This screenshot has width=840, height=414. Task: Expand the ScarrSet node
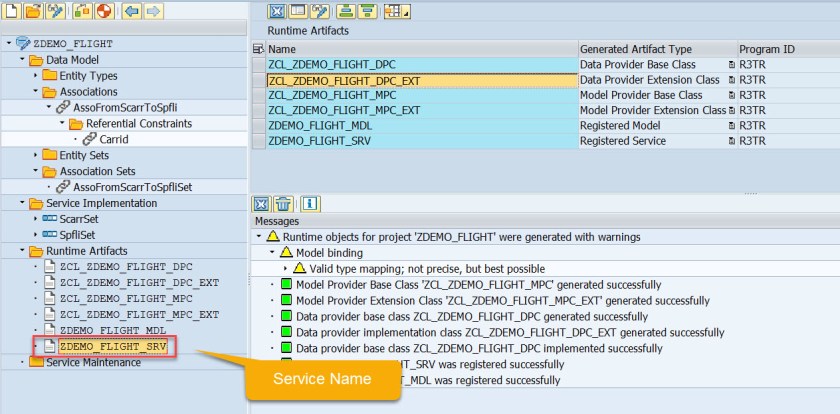[x=36, y=219]
